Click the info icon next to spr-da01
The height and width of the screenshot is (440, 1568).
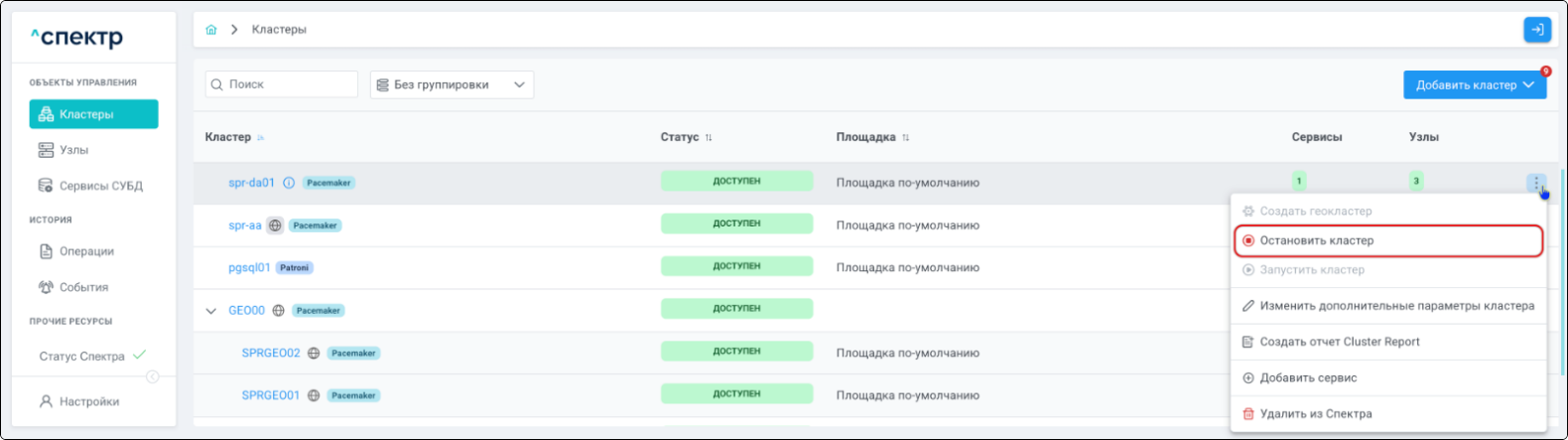click(x=289, y=183)
